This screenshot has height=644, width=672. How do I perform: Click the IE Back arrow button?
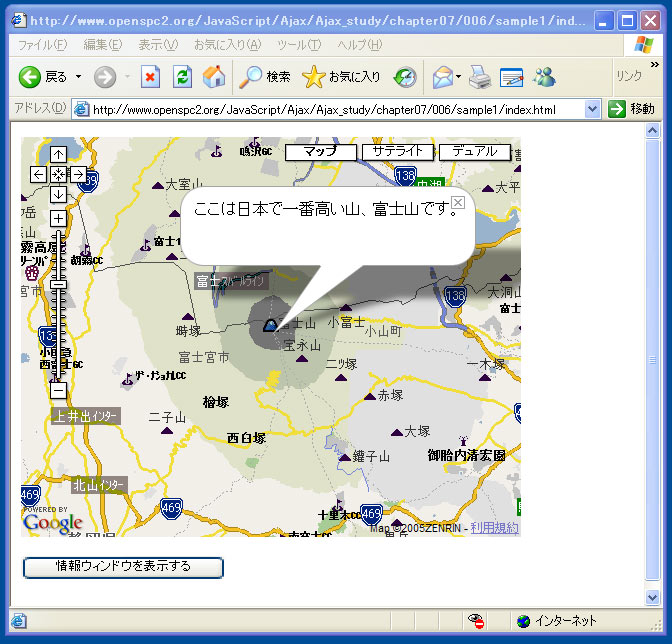[30, 77]
